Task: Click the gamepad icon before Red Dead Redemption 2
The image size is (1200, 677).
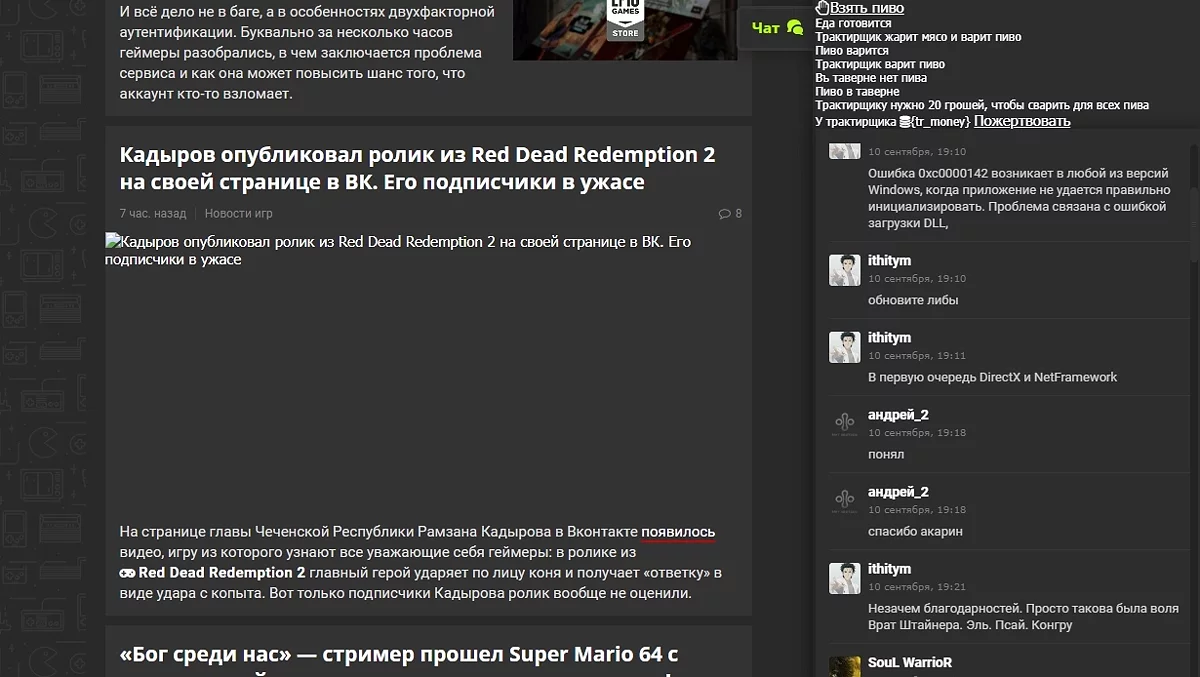Action: [x=128, y=573]
